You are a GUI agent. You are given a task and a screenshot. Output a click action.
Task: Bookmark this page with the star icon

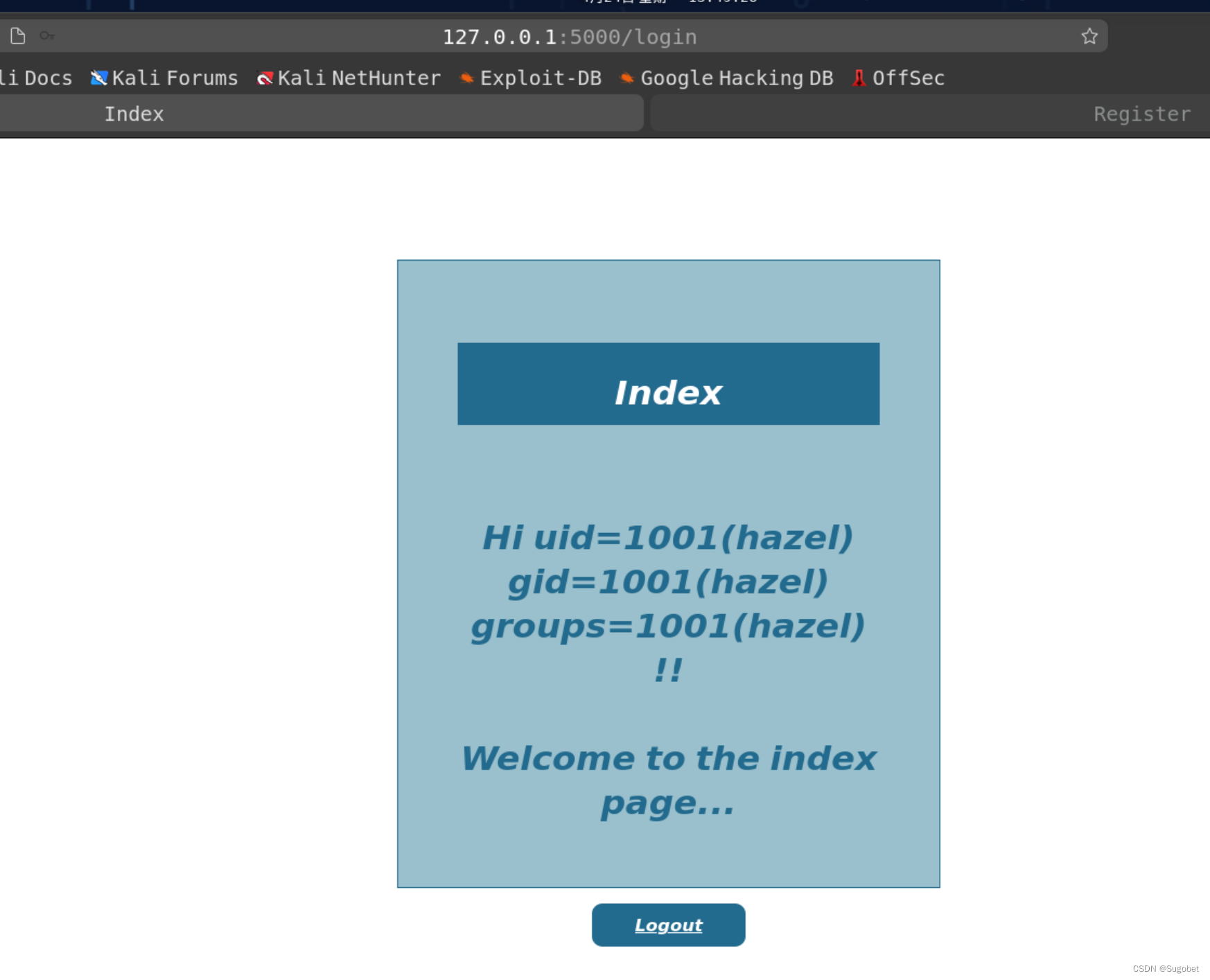pyautogui.click(x=1089, y=36)
